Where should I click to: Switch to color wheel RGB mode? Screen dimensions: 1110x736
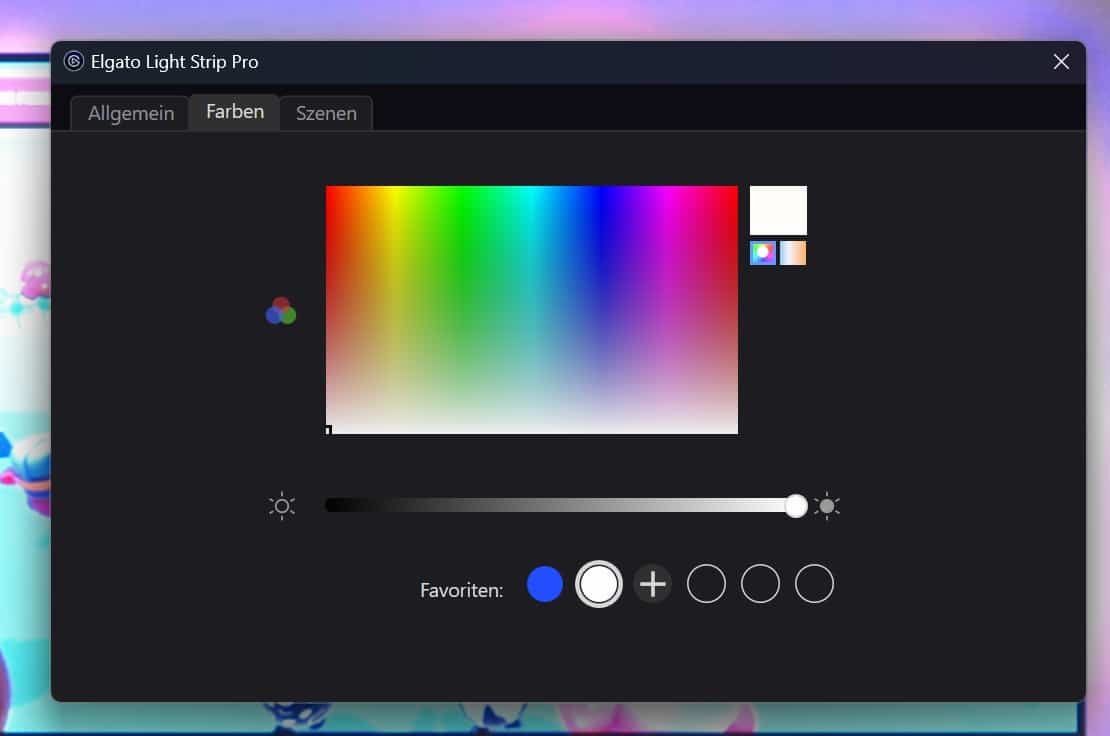pyautogui.click(x=763, y=253)
